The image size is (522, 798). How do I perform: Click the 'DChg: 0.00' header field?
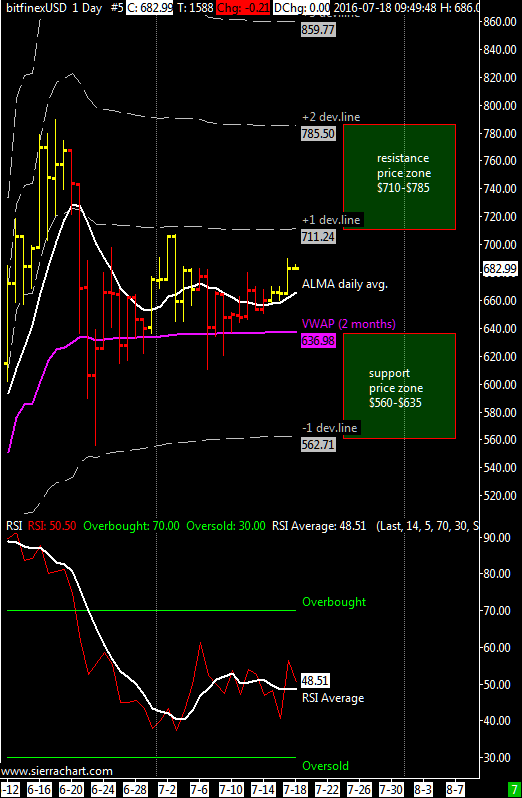(x=302, y=8)
